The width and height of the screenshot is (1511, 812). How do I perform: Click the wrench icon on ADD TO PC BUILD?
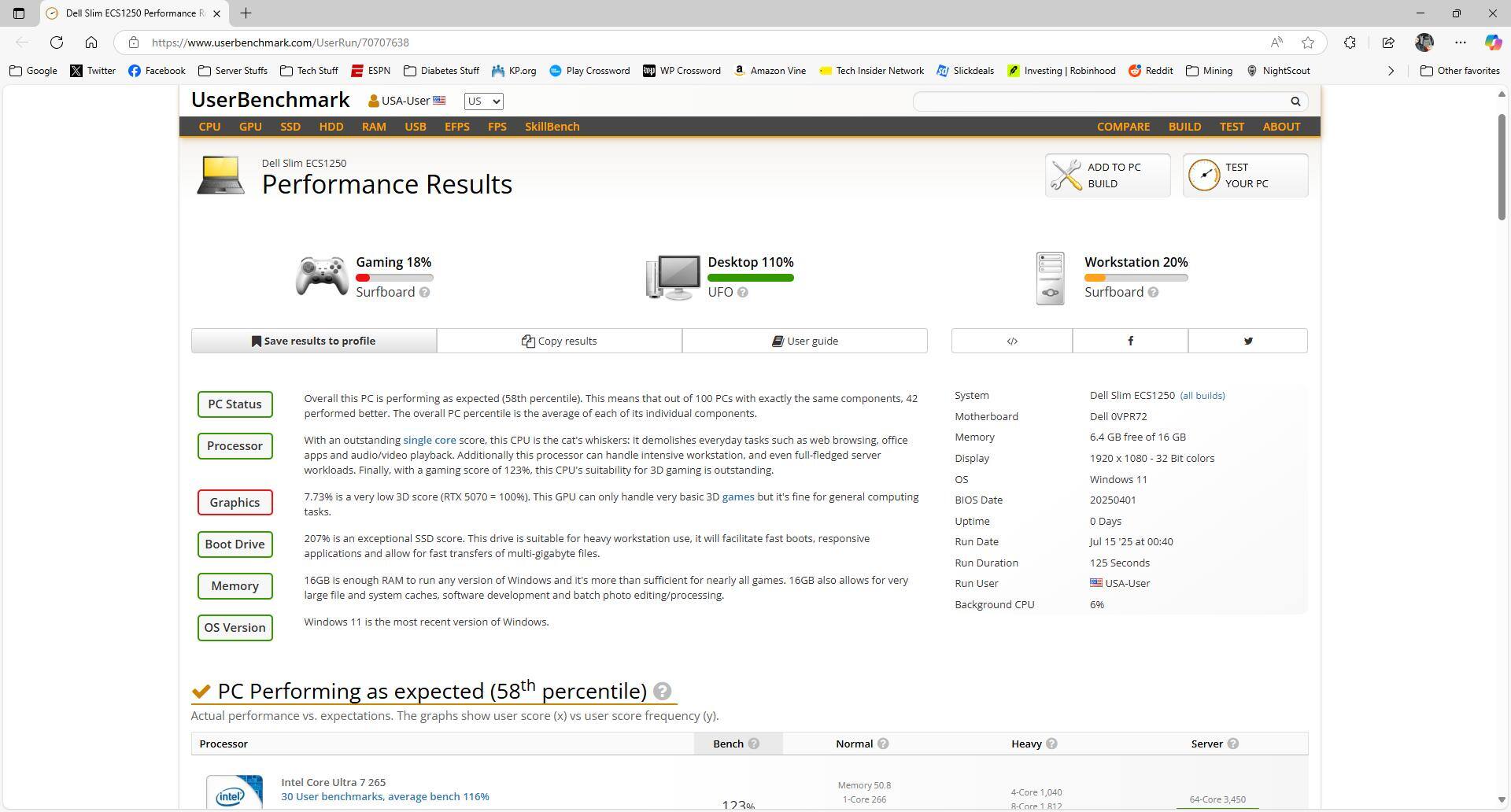(1066, 175)
